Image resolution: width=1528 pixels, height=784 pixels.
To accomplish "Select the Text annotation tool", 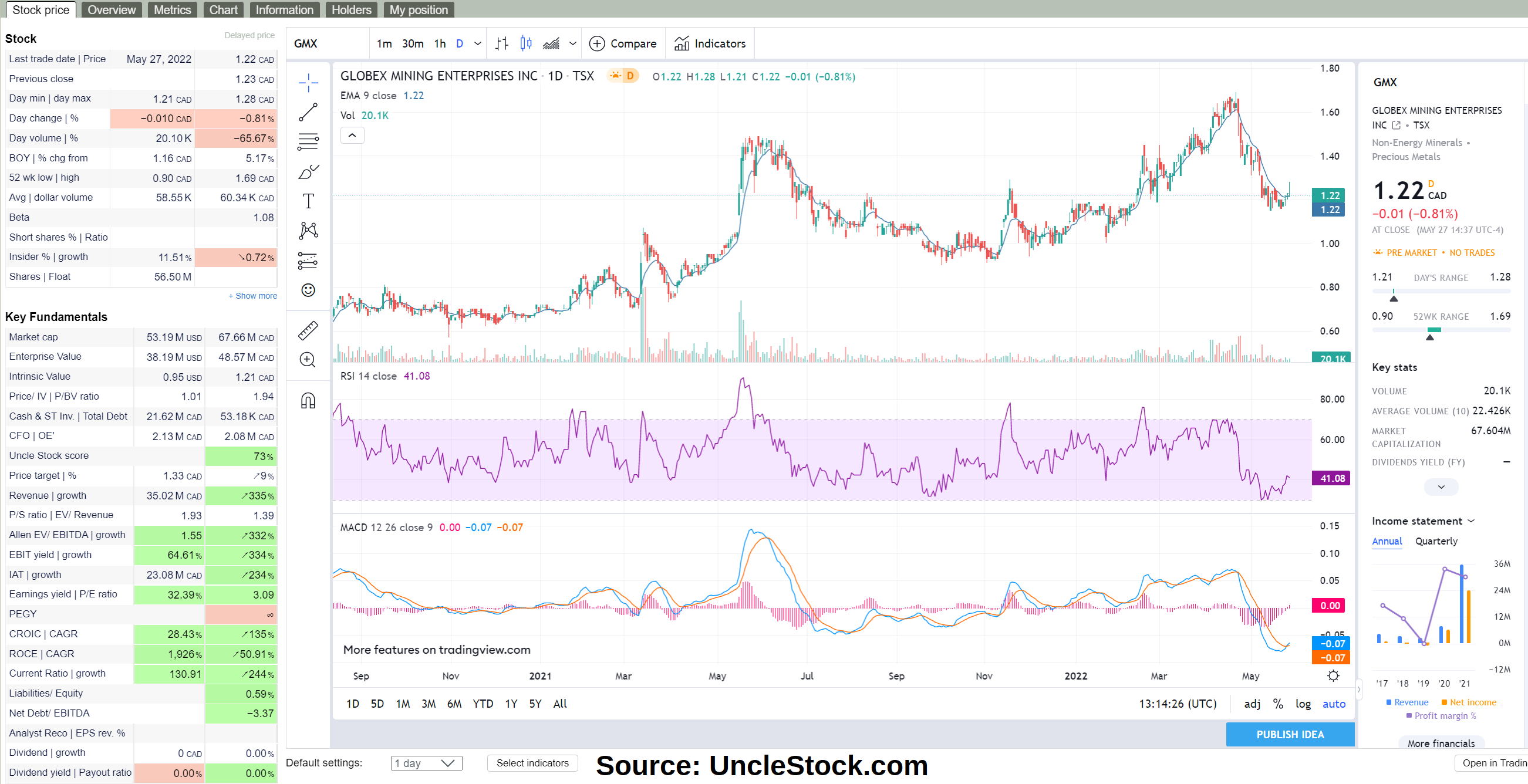I will 308,201.
